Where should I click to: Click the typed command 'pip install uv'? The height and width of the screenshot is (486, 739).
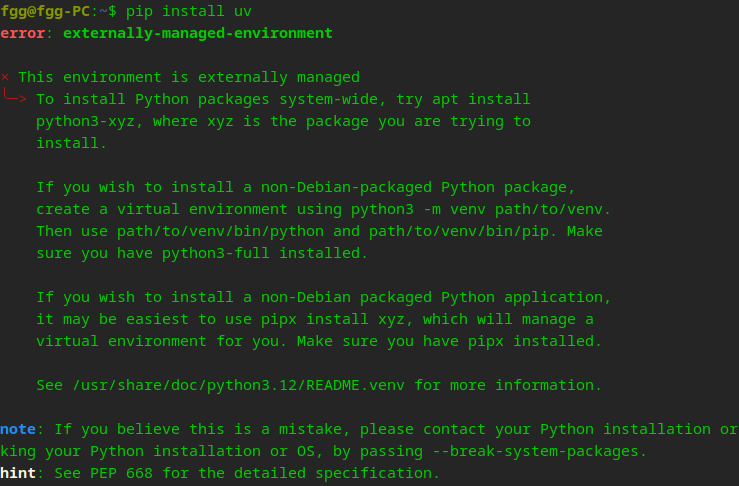pos(189,11)
